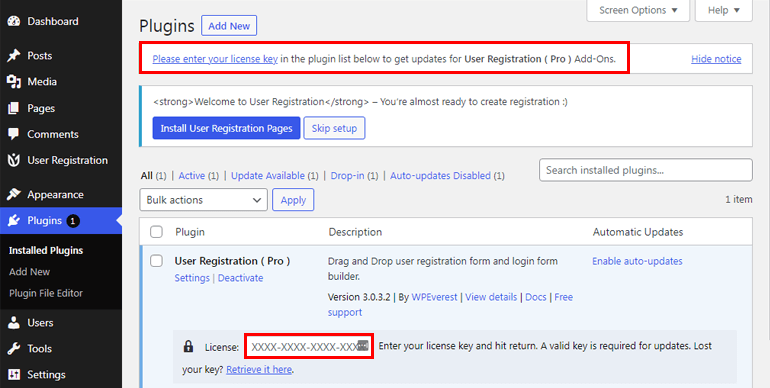Image resolution: width=770 pixels, height=388 pixels.
Task: Check the User Registration ( Pro ) checkbox
Action: [156, 261]
